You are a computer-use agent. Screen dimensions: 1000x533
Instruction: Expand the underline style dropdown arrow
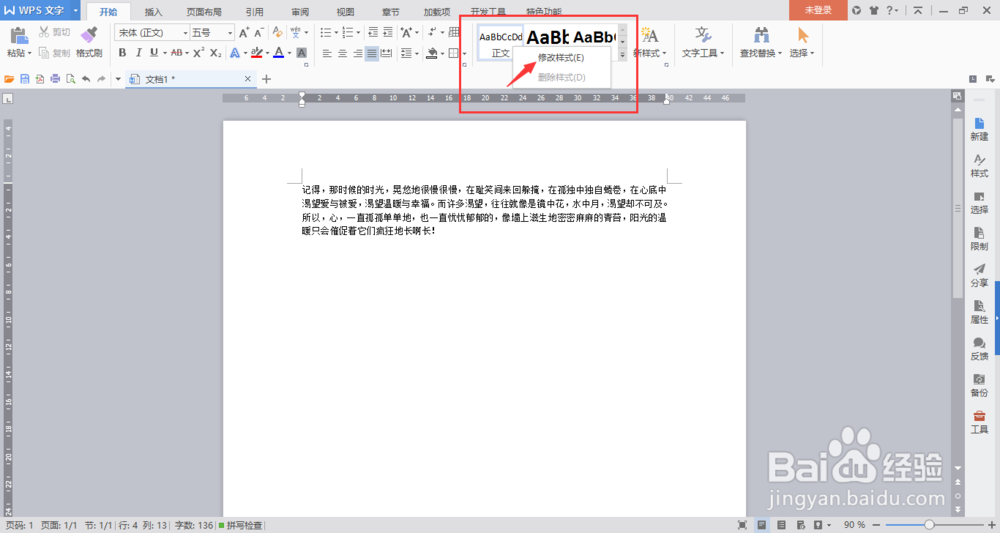[x=165, y=54]
